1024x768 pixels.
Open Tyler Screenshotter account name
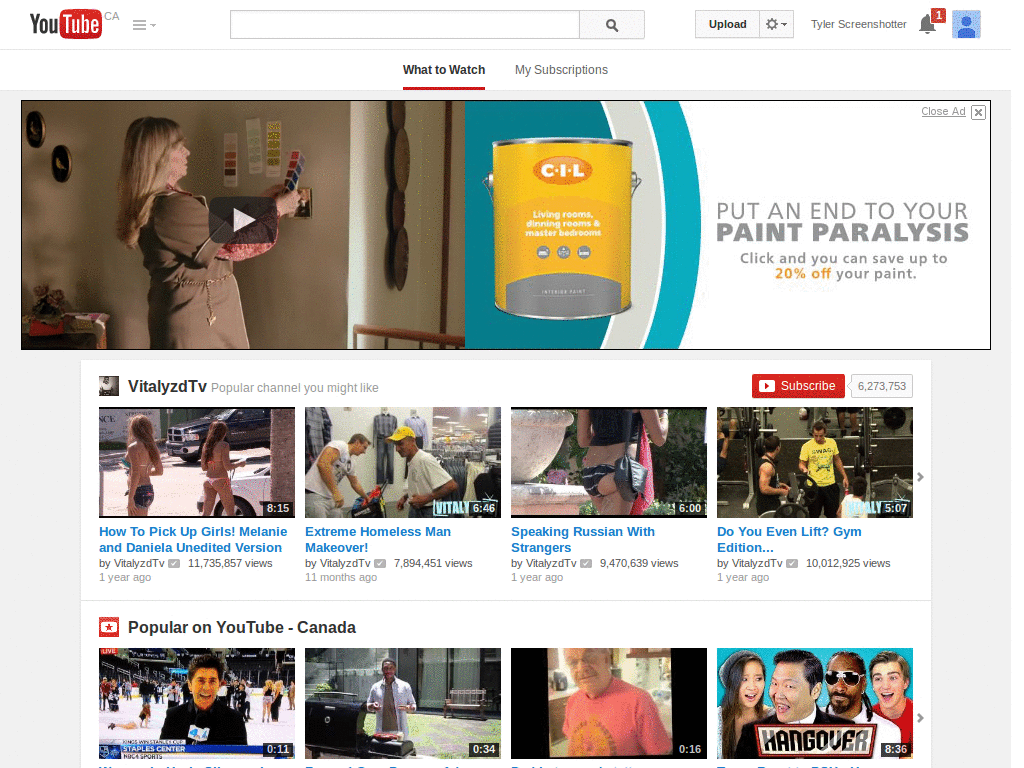click(858, 24)
